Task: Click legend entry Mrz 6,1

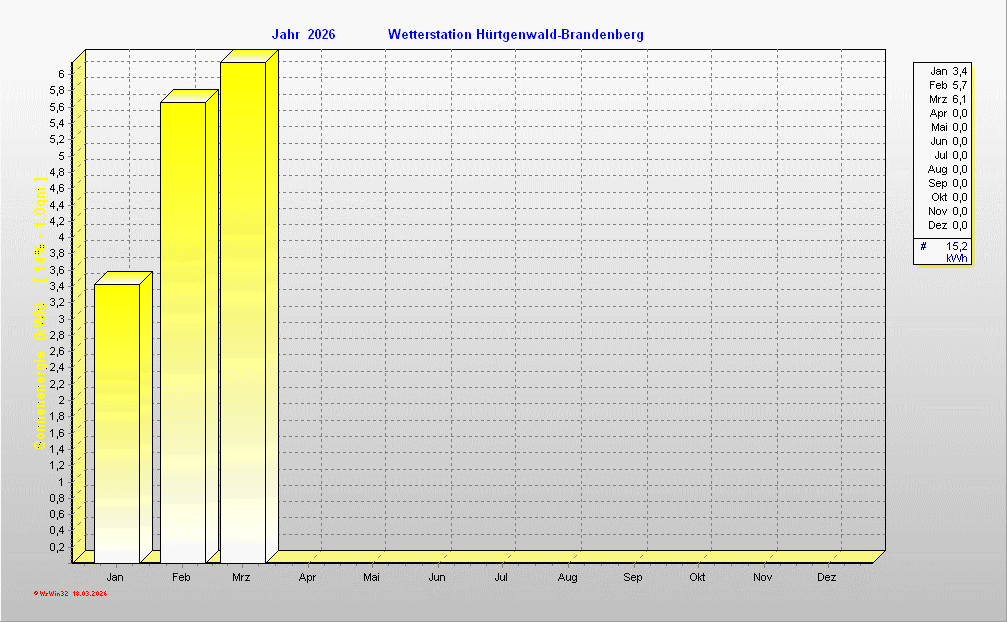Action: 948,99
